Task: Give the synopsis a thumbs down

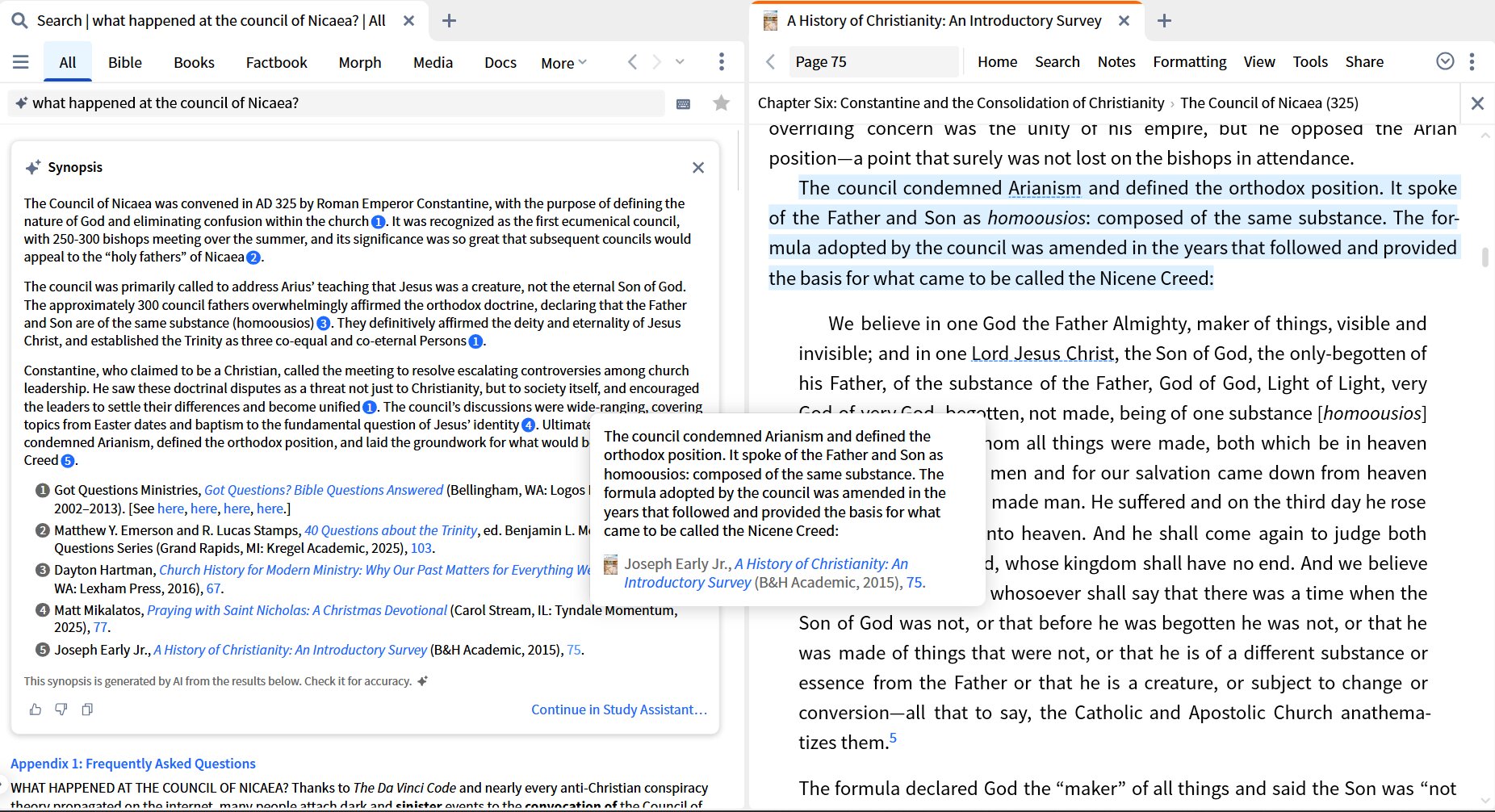Action: point(61,709)
